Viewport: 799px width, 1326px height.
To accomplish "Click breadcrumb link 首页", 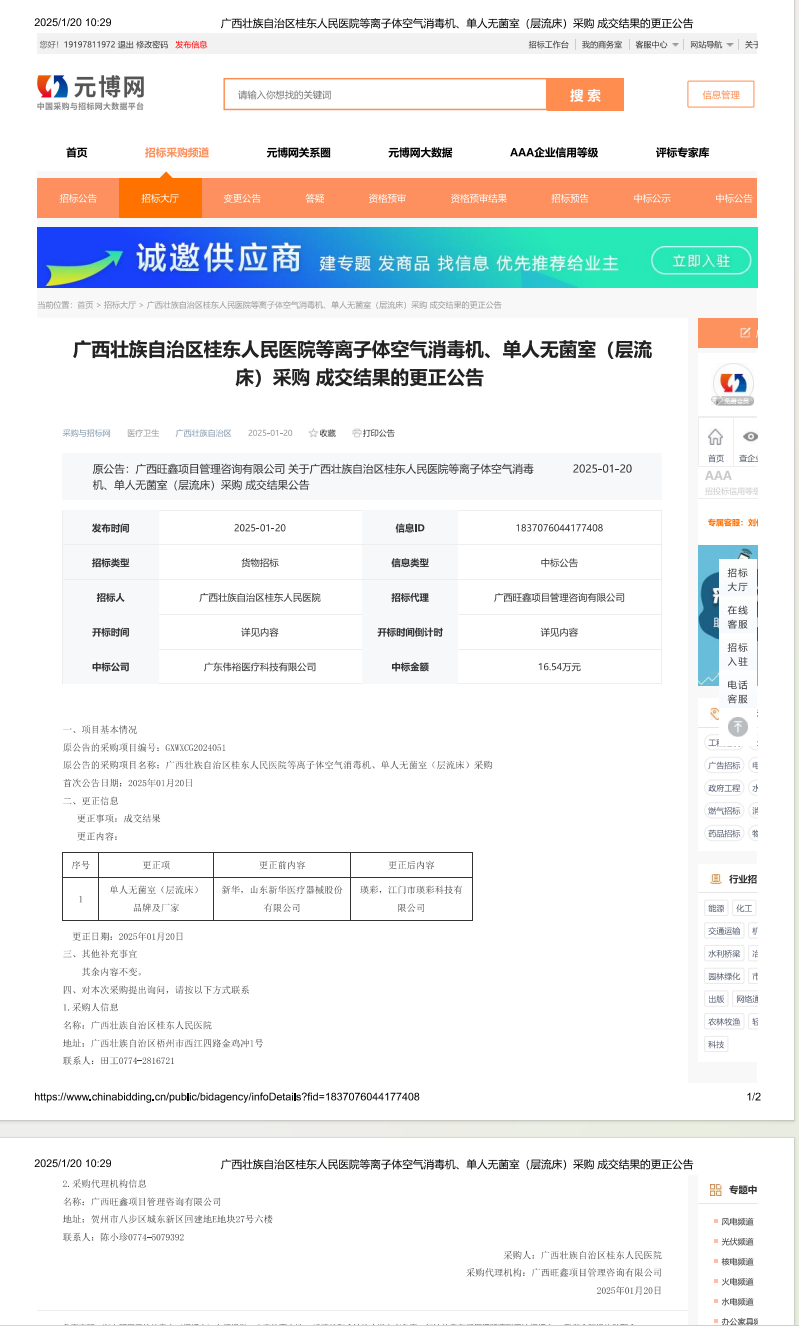I will [x=85, y=305].
